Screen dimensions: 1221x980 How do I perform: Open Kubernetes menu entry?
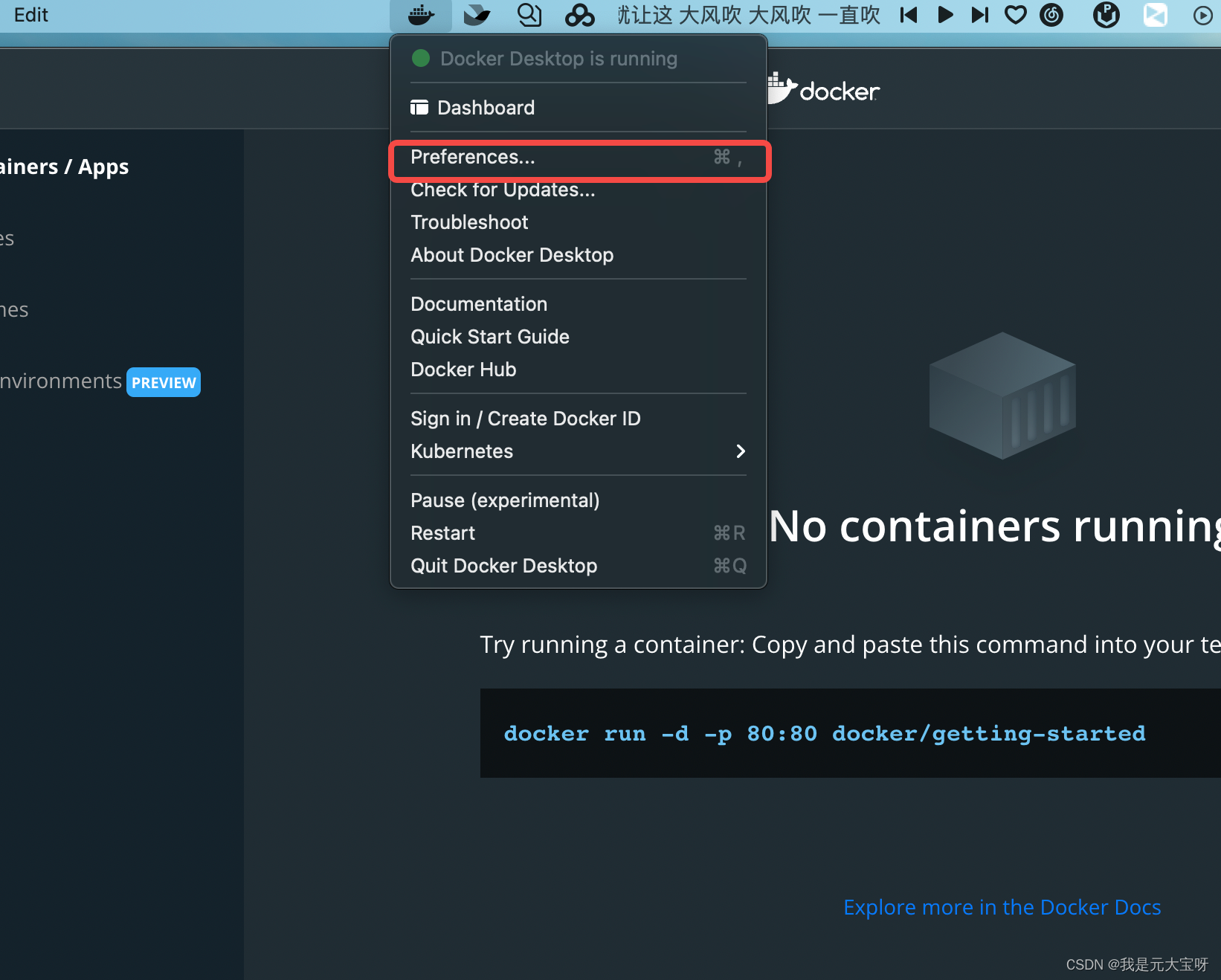coord(578,451)
